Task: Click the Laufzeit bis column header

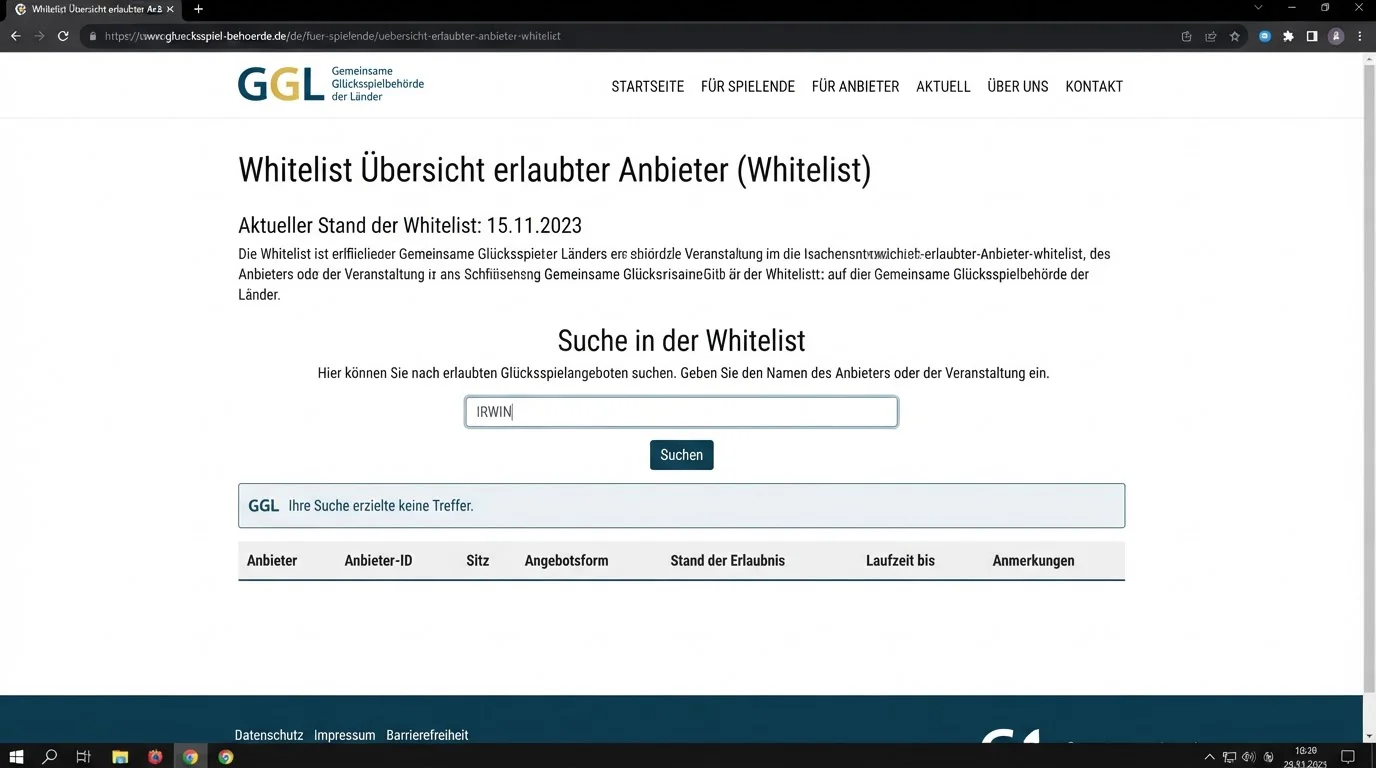Action: [900, 561]
